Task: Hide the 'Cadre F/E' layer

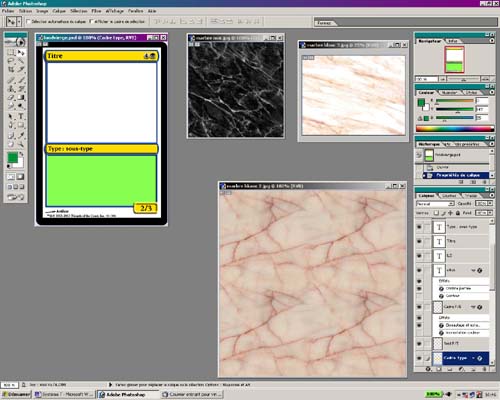Action: pyautogui.click(x=419, y=307)
